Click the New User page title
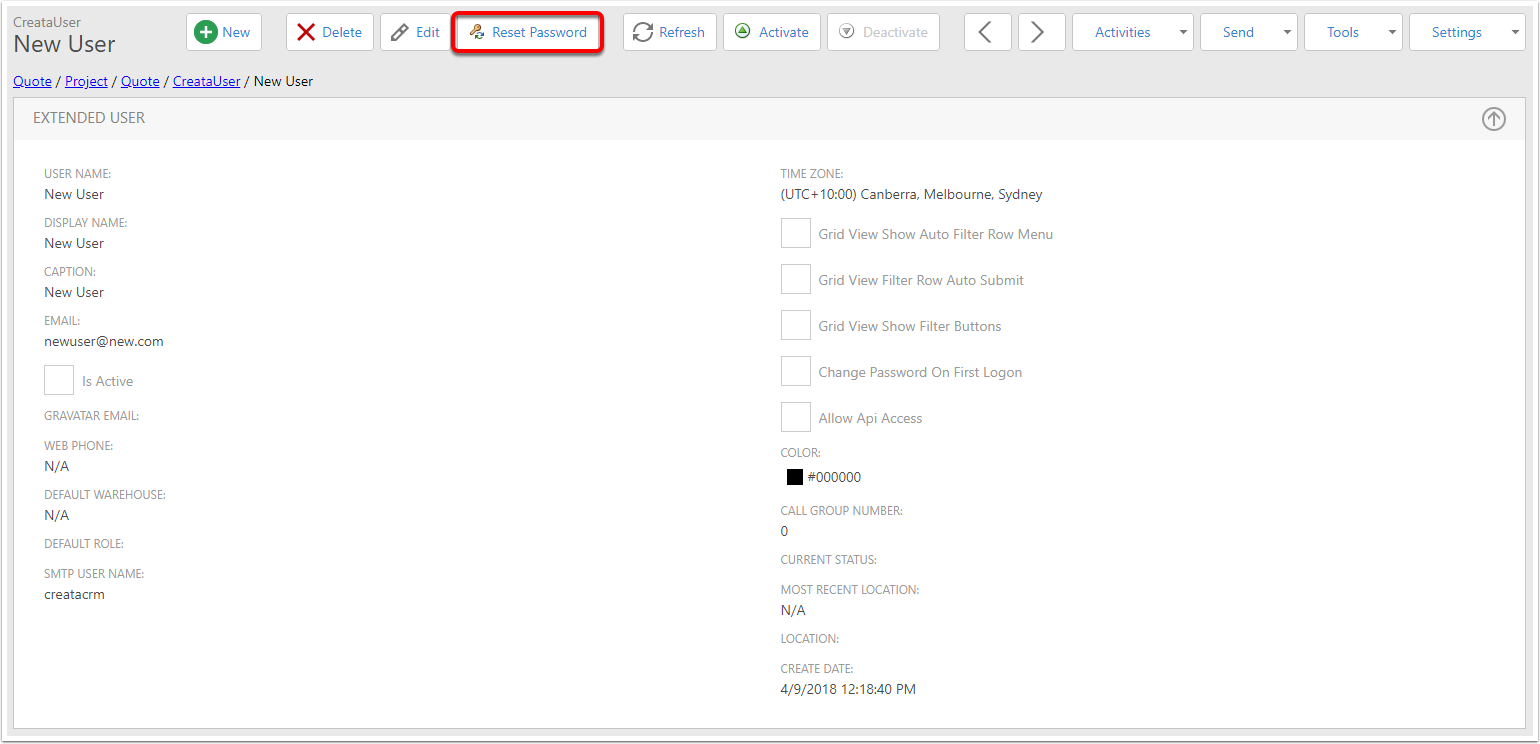 pos(64,44)
